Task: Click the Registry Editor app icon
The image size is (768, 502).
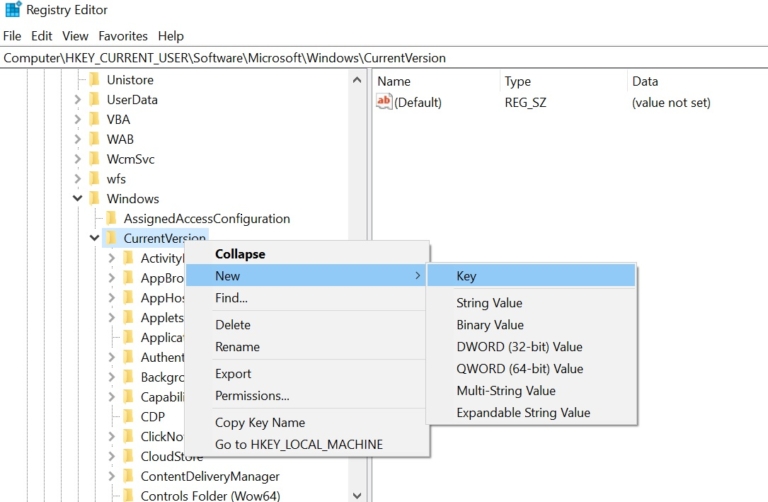Action: coord(13,9)
